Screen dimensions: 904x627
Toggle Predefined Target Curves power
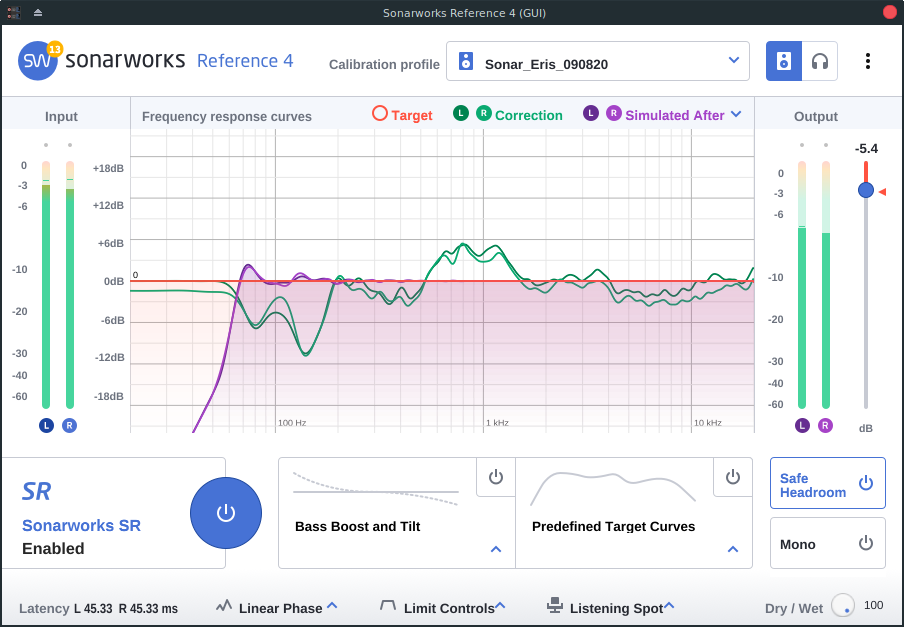(x=733, y=477)
